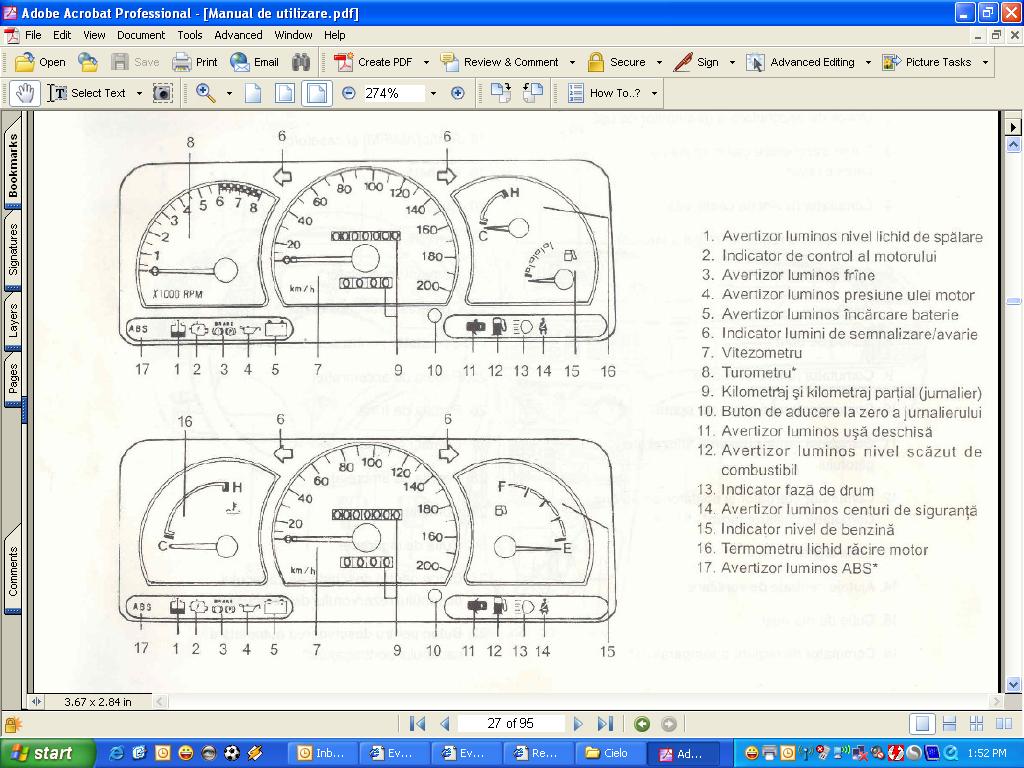1024x768 pixels.
Task: Expand the Select Text tool dropdown
Action: coord(136,93)
